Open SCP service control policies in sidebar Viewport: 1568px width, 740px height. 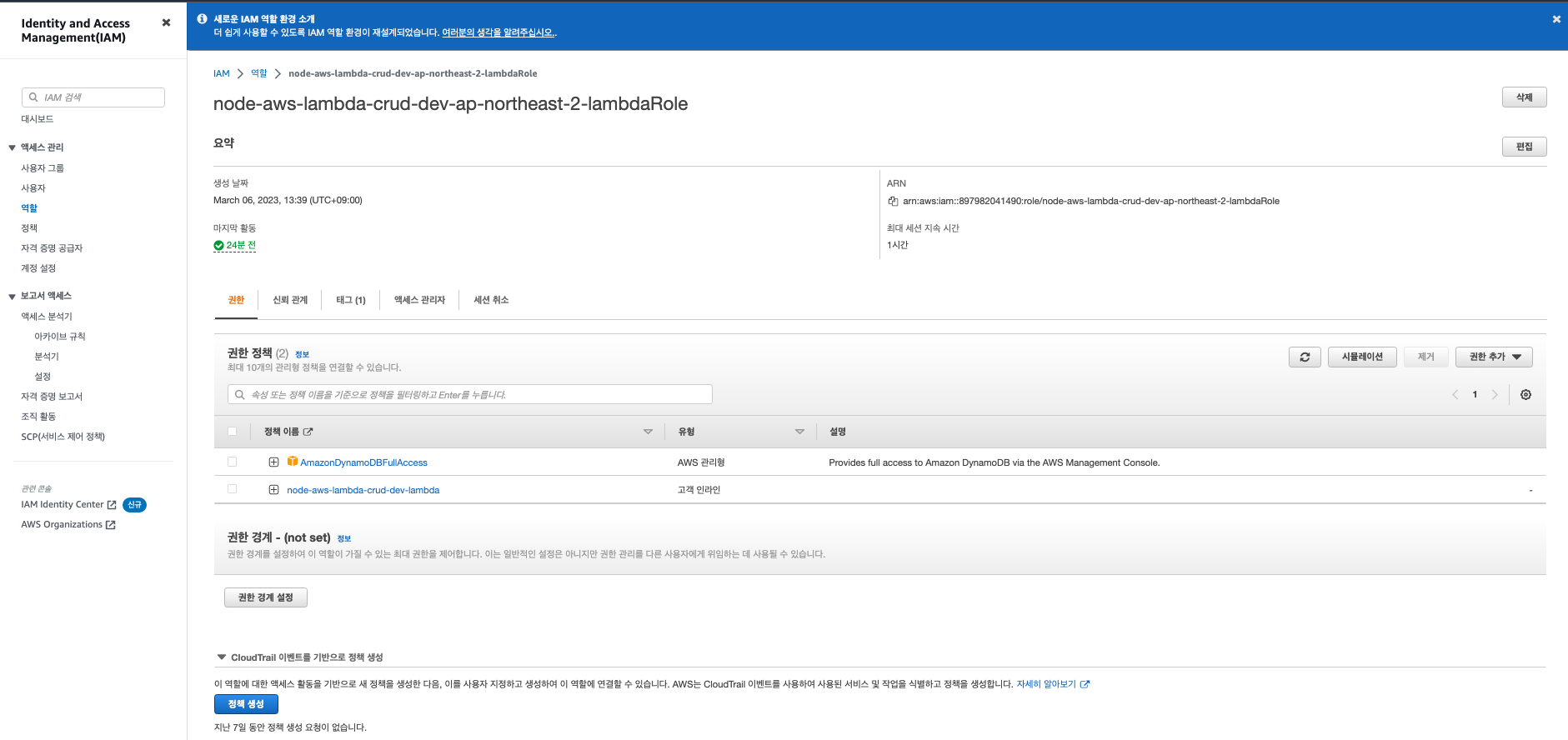63,437
